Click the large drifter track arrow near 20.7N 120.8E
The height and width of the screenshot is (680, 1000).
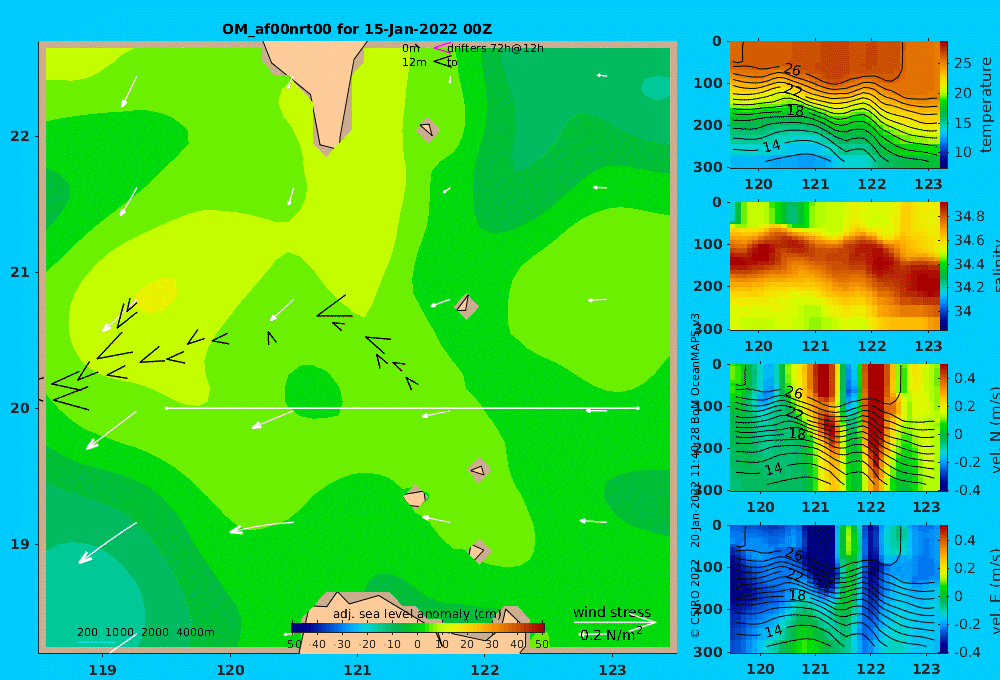coord(334,307)
